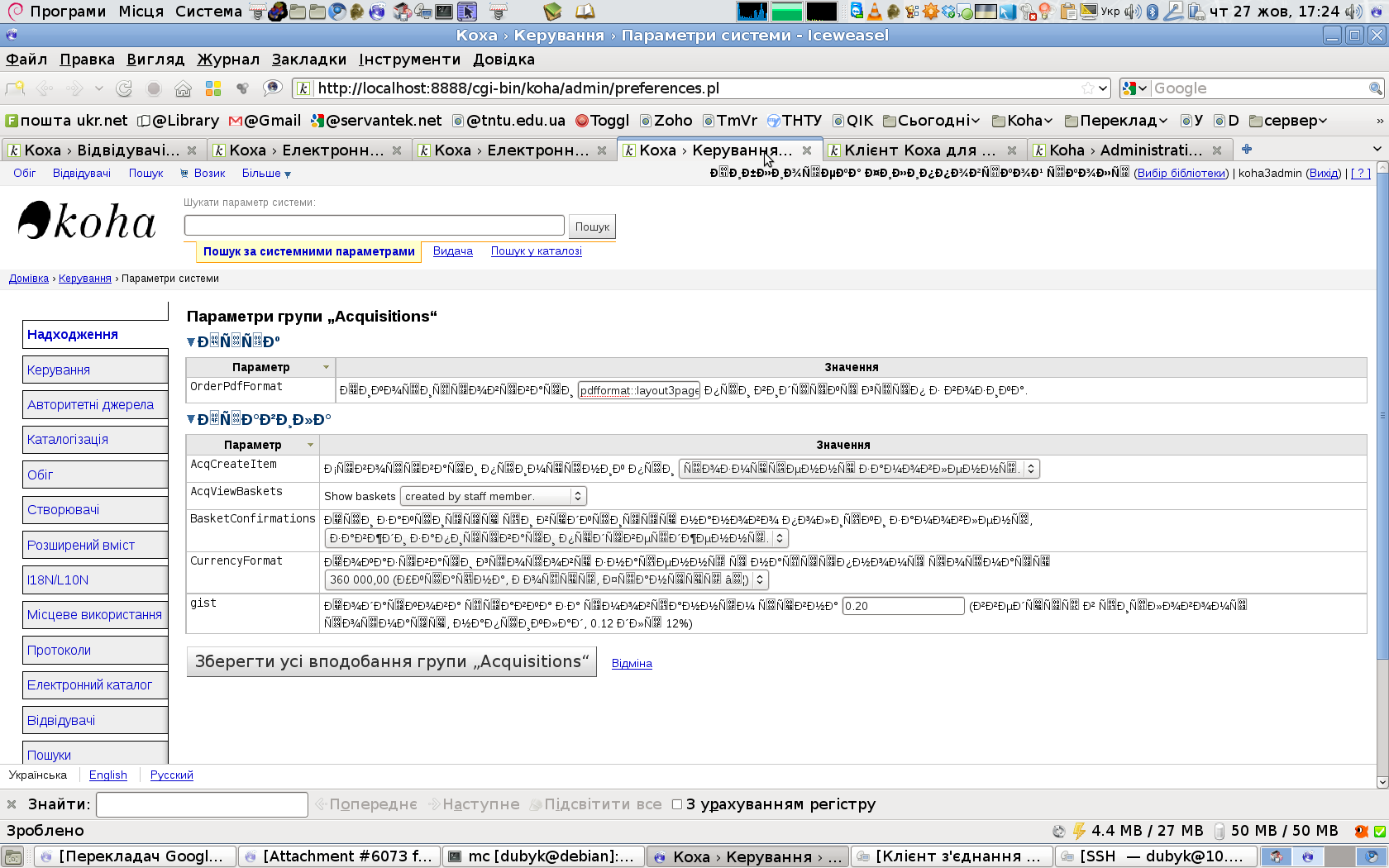Viewport: 1389px width, 868px height.
Task: Close the find bar with the X icon
Action: (x=12, y=804)
